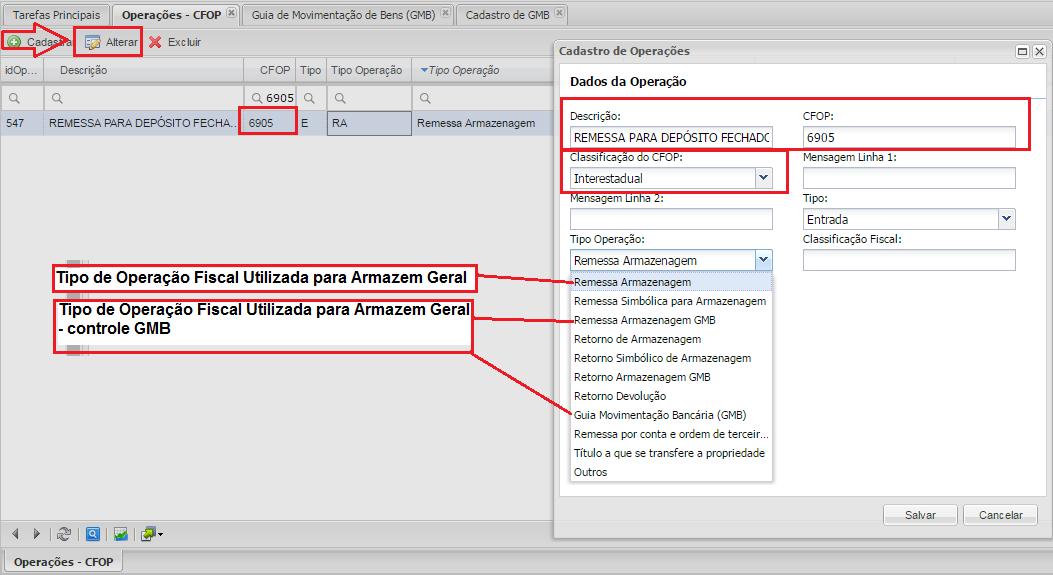Select grid row cell with id 547
The height and width of the screenshot is (575, 1053).
pyautogui.click(x=22, y=124)
